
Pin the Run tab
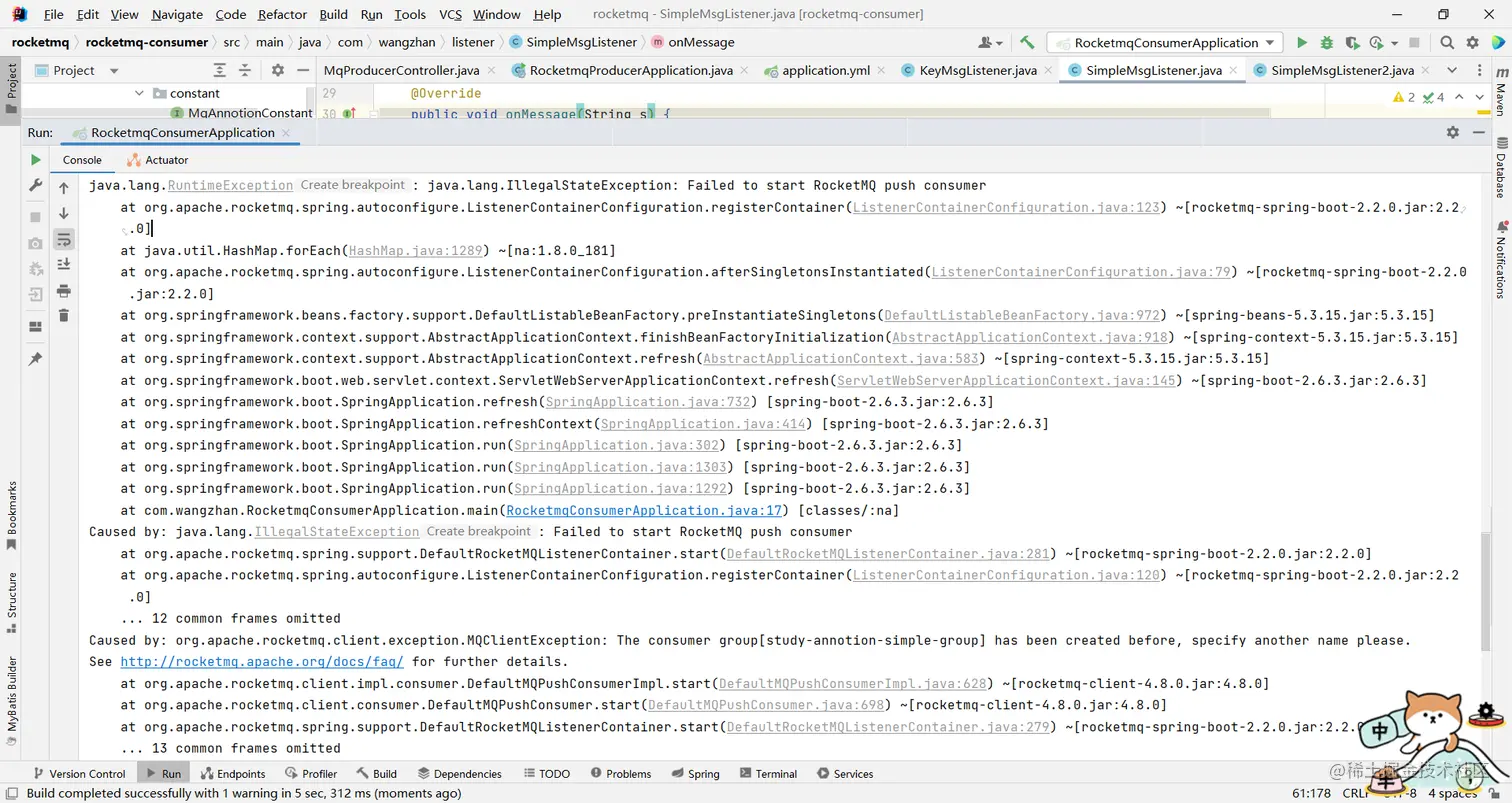35,359
